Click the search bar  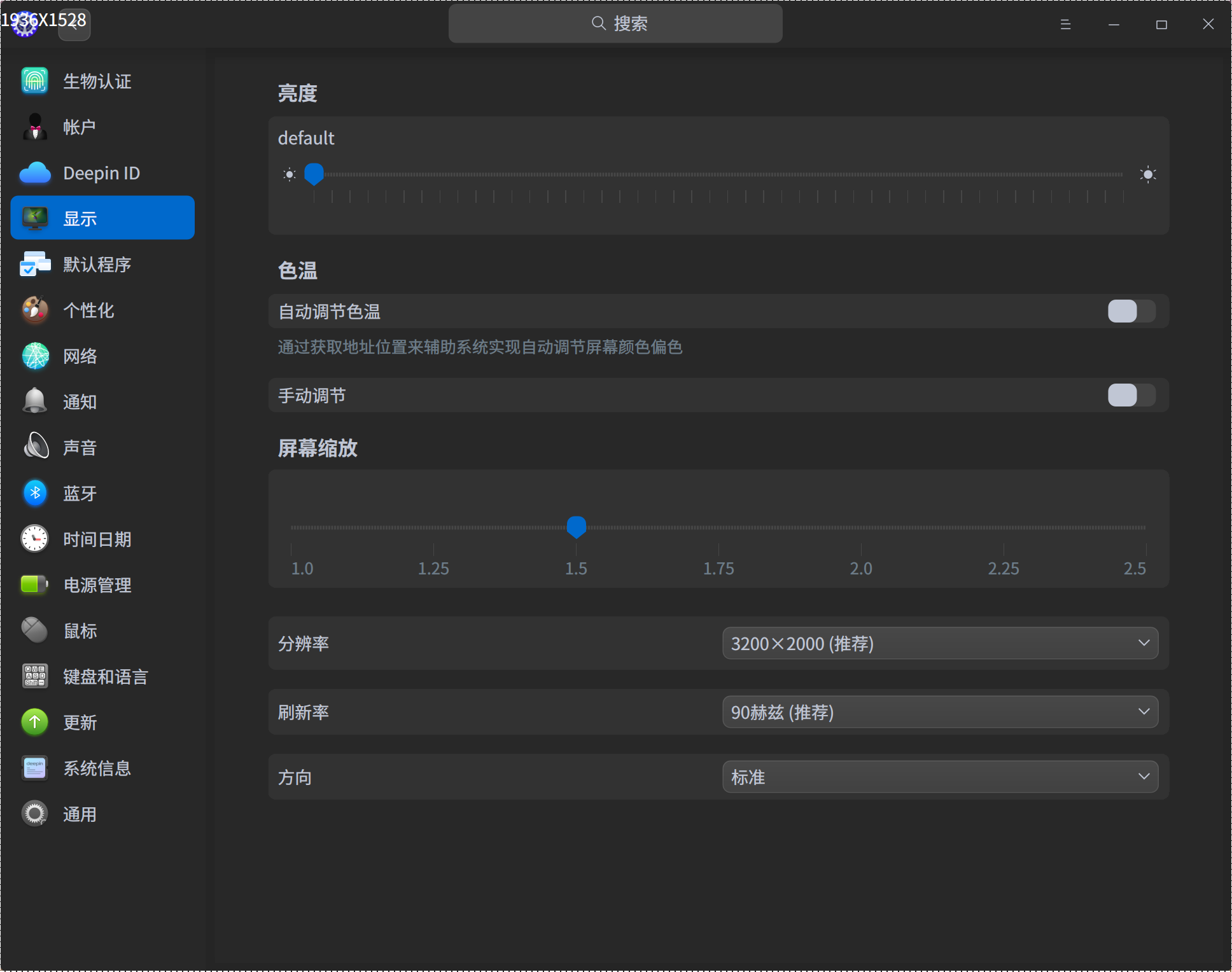click(615, 24)
